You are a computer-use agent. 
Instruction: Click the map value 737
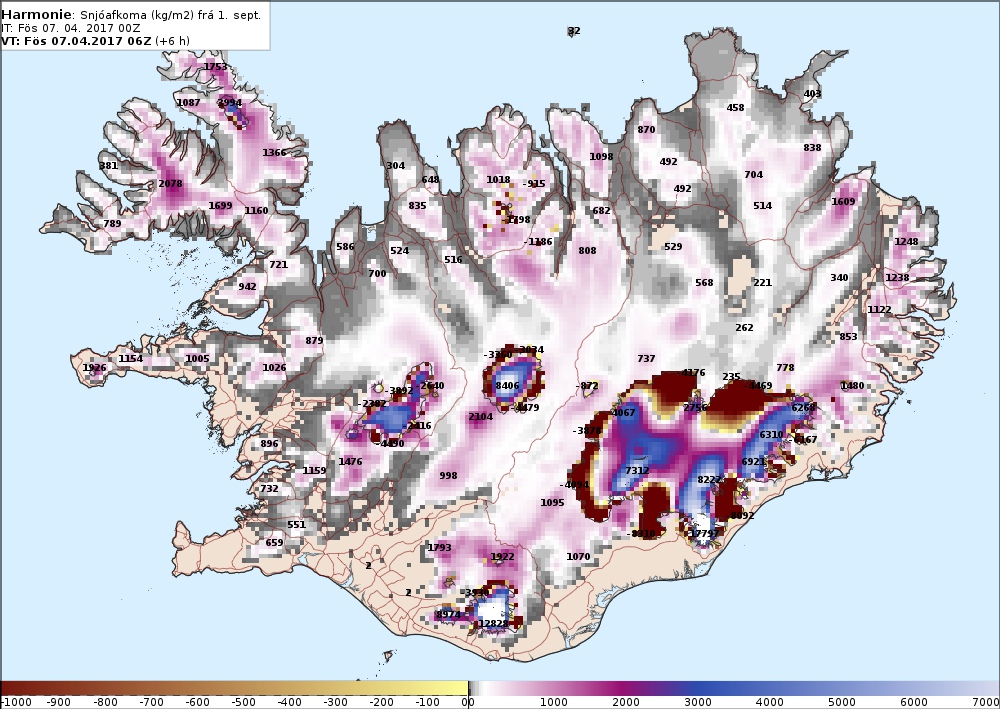point(647,359)
